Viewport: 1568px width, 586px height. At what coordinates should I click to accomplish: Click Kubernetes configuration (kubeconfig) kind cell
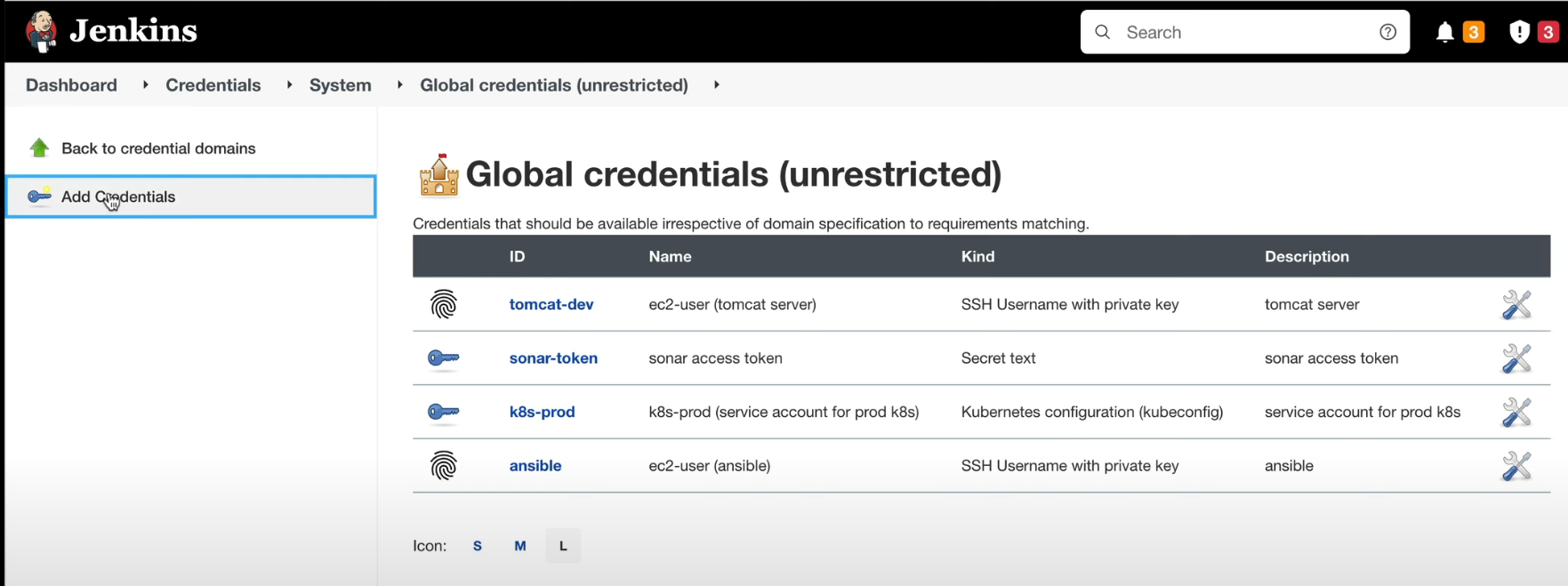(1092, 412)
